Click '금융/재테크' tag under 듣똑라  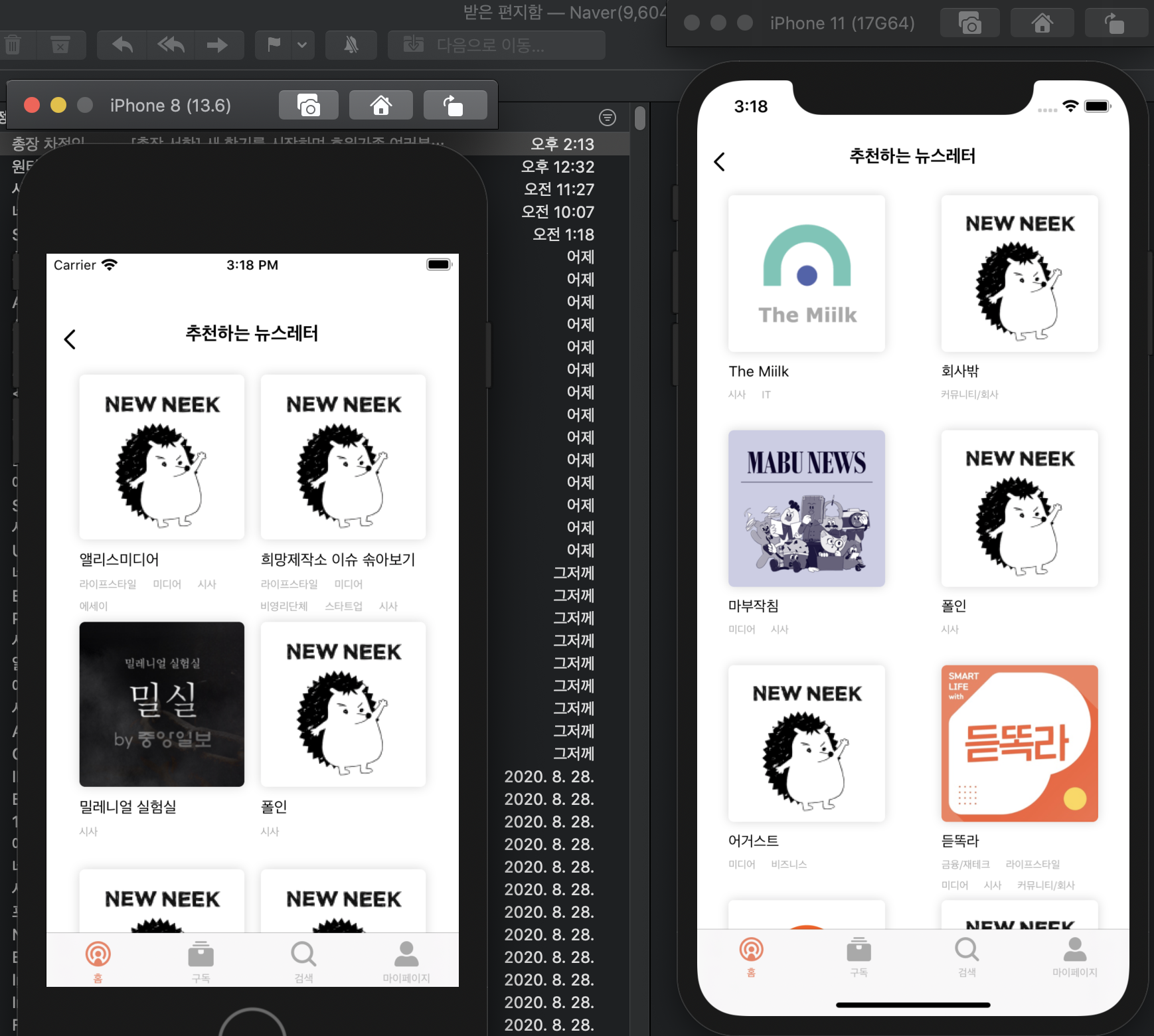tap(965, 864)
